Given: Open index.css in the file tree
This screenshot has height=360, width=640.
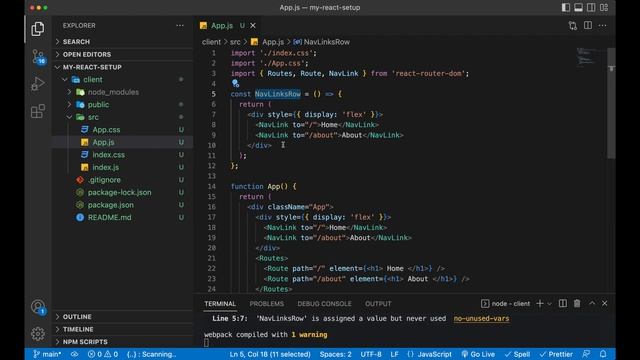Looking at the screenshot, I should pyautogui.click(x=122, y=155).
